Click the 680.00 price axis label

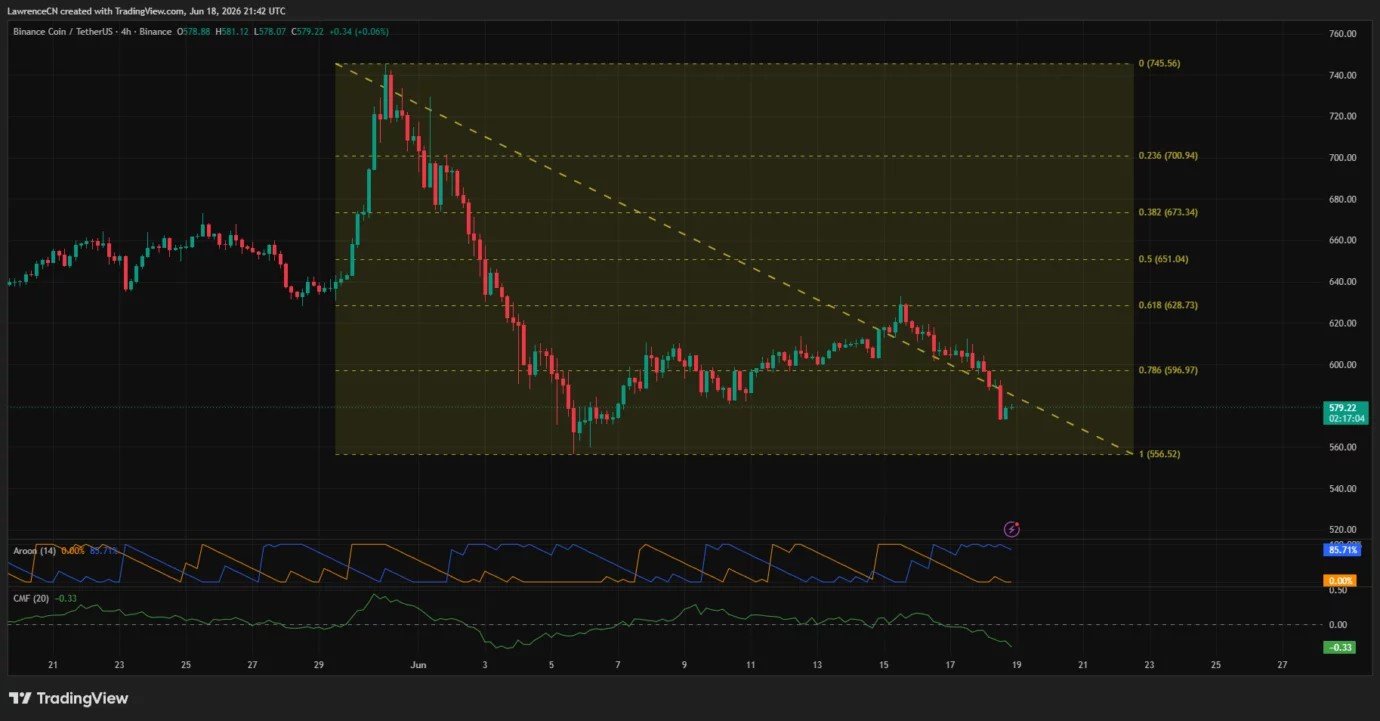1341,199
